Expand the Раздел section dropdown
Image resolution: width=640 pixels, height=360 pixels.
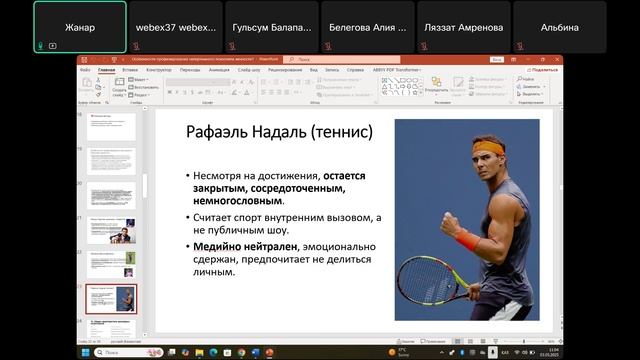(x=139, y=95)
